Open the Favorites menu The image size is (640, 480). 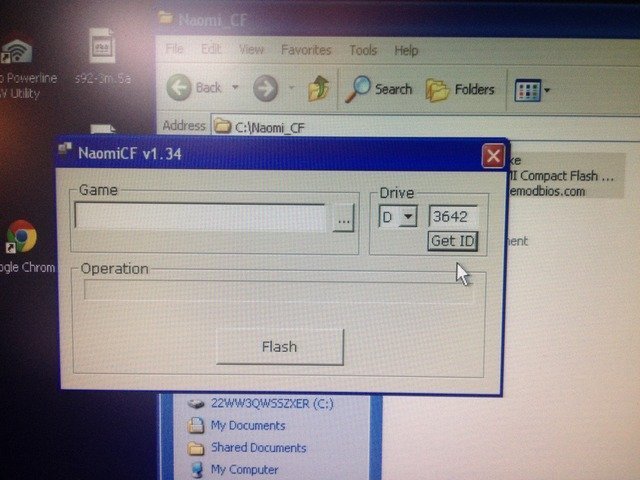306,49
